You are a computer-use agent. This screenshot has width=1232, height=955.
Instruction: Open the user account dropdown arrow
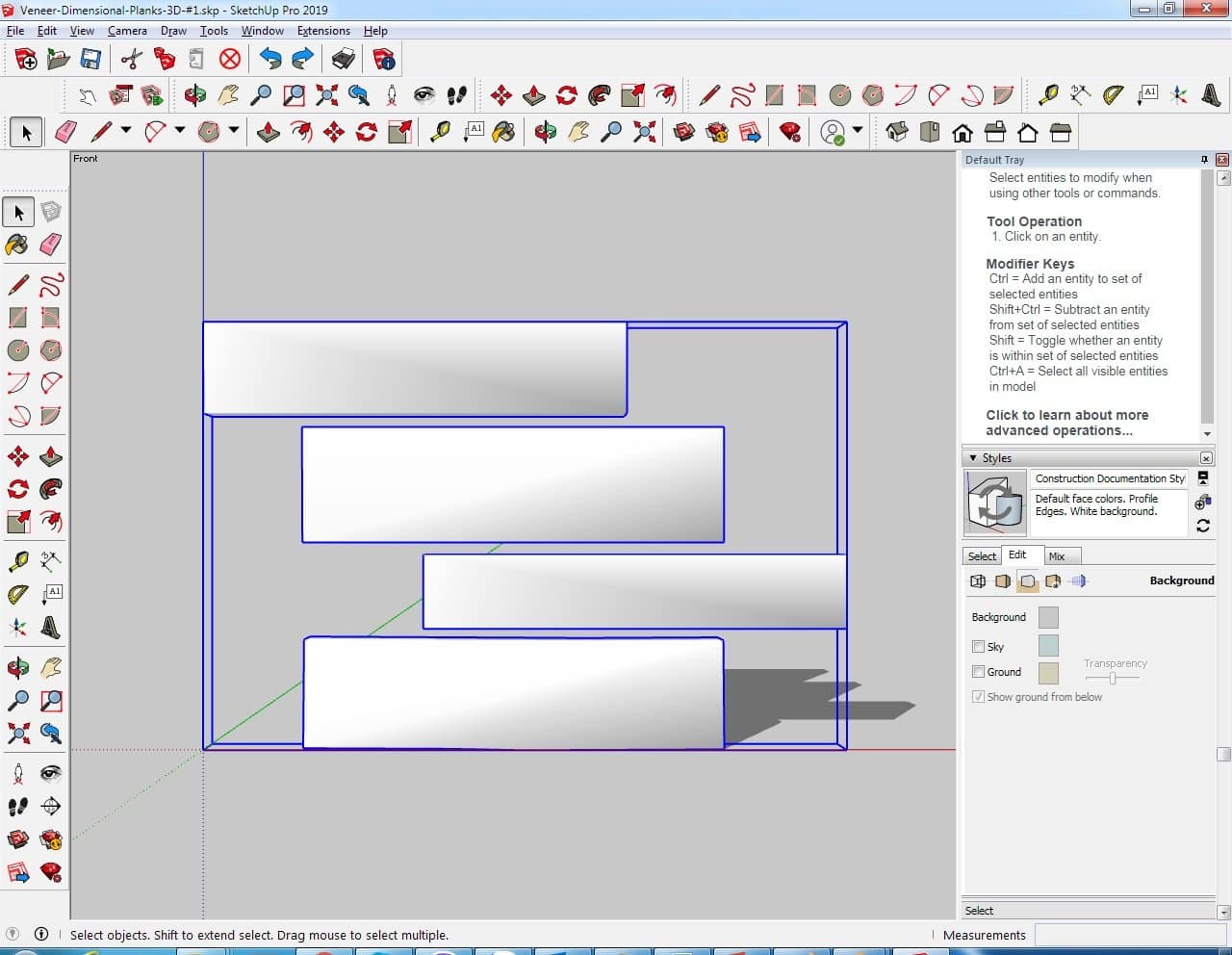(x=858, y=131)
